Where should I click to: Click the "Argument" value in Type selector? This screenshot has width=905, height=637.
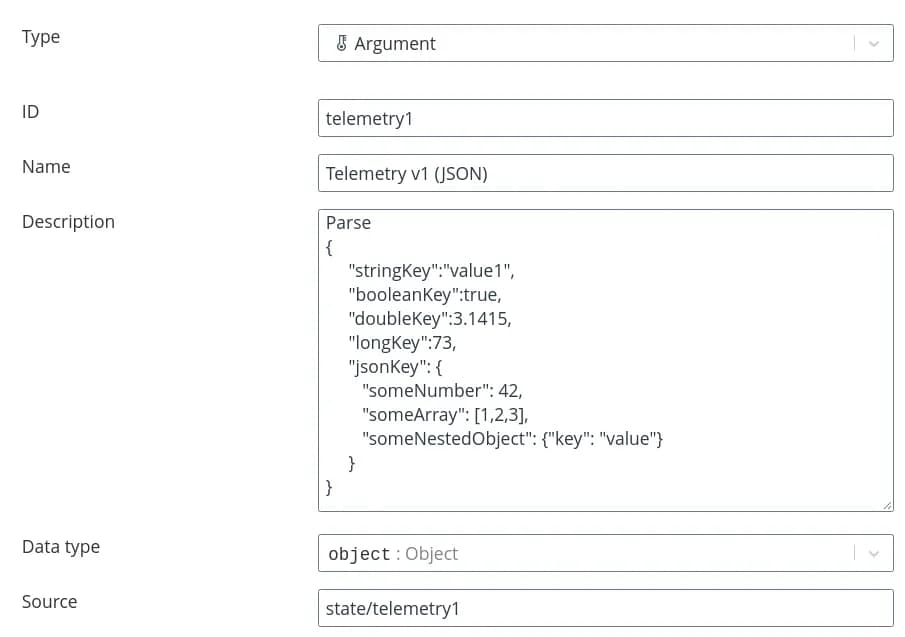click(x=395, y=44)
